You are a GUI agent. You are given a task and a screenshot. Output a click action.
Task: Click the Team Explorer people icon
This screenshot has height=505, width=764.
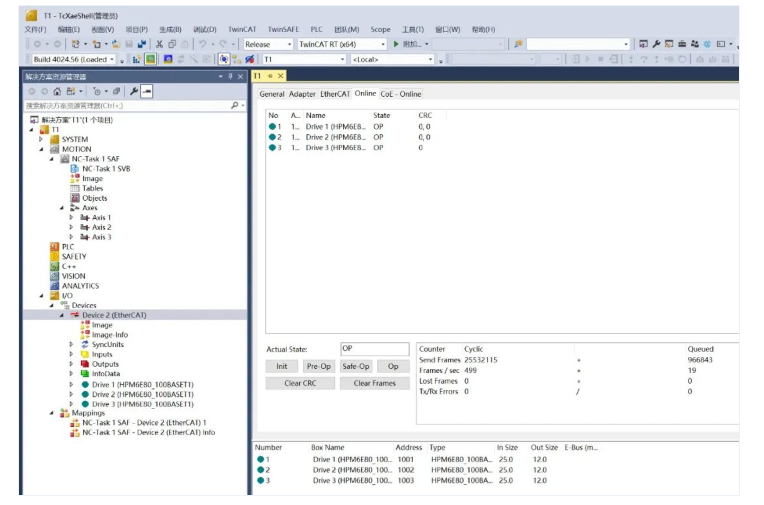point(695,44)
